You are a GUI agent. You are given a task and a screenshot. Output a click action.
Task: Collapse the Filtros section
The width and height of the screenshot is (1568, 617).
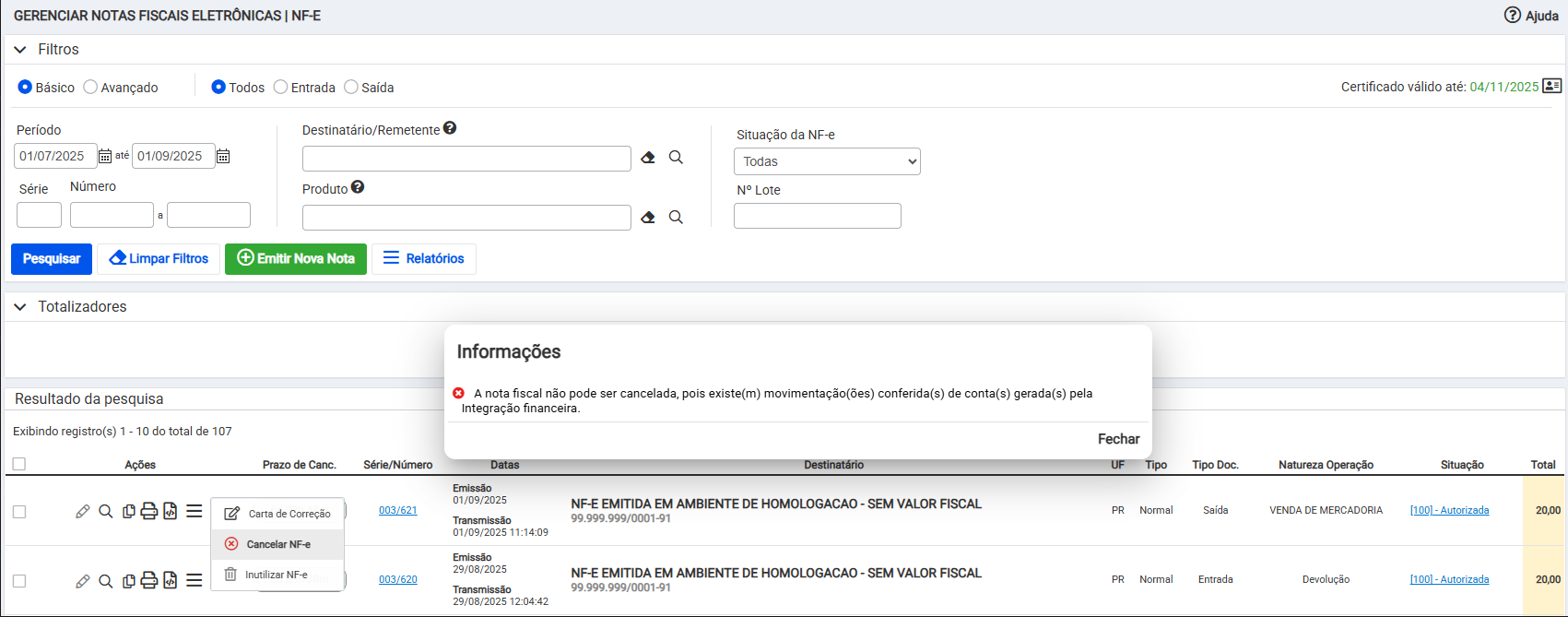click(x=20, y=50)
